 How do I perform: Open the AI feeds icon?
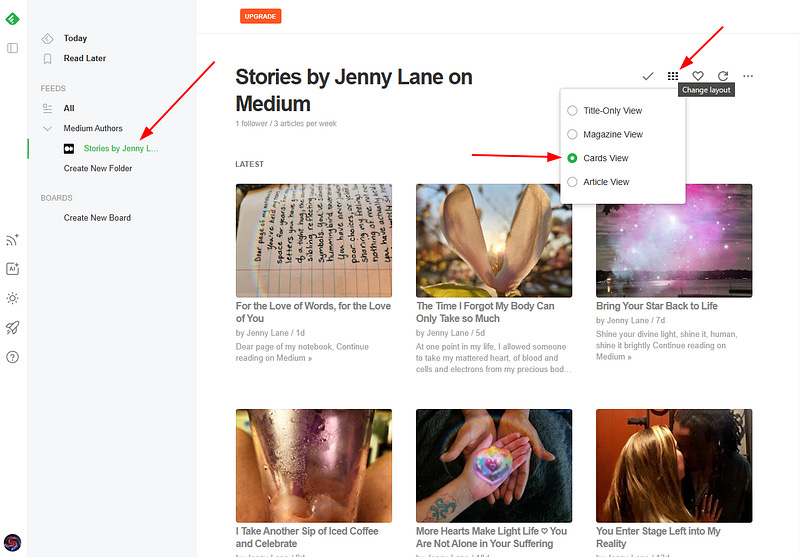tap(12, 269)
